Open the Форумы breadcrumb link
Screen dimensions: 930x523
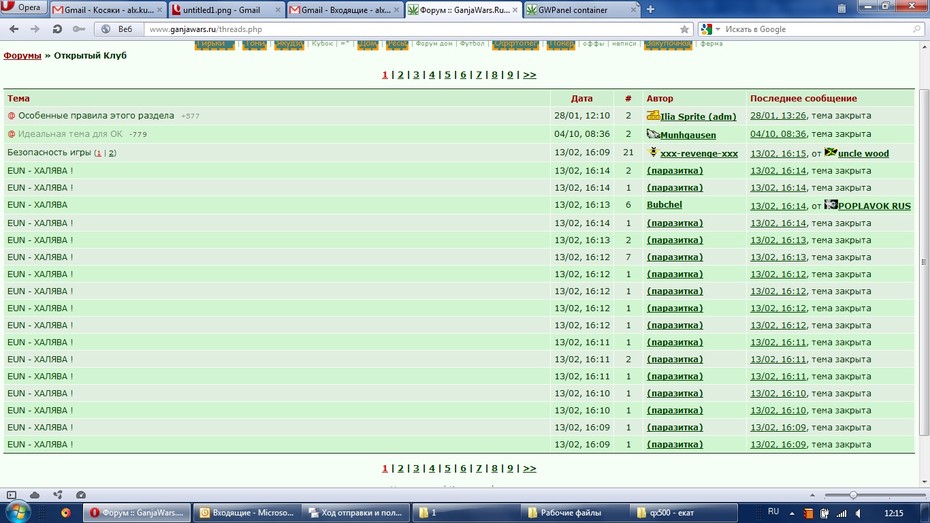[22, 55]
